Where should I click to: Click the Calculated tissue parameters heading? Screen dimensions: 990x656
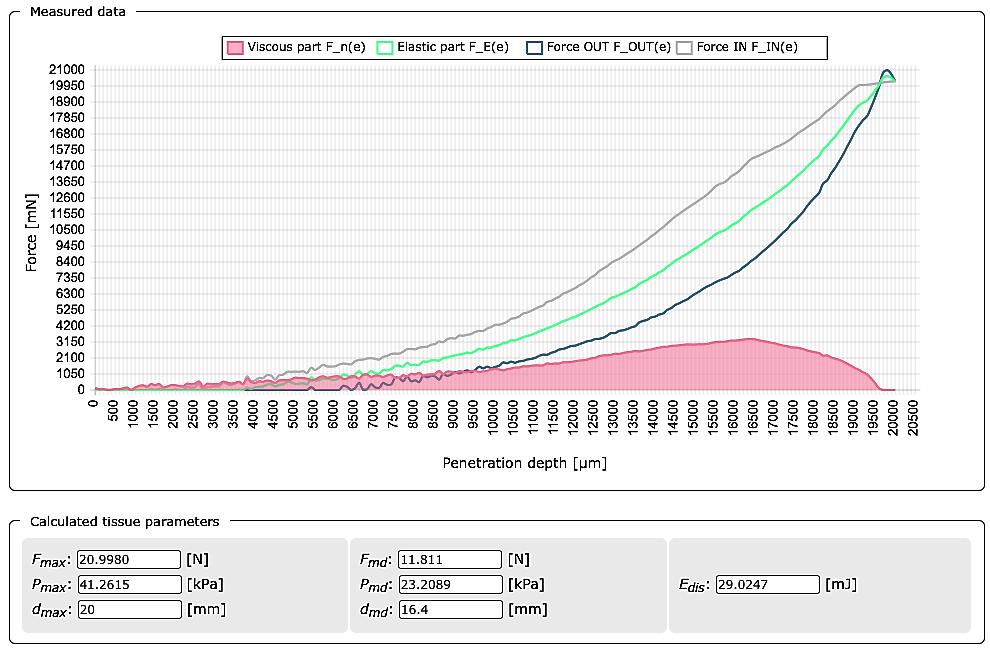pos(124,522)
